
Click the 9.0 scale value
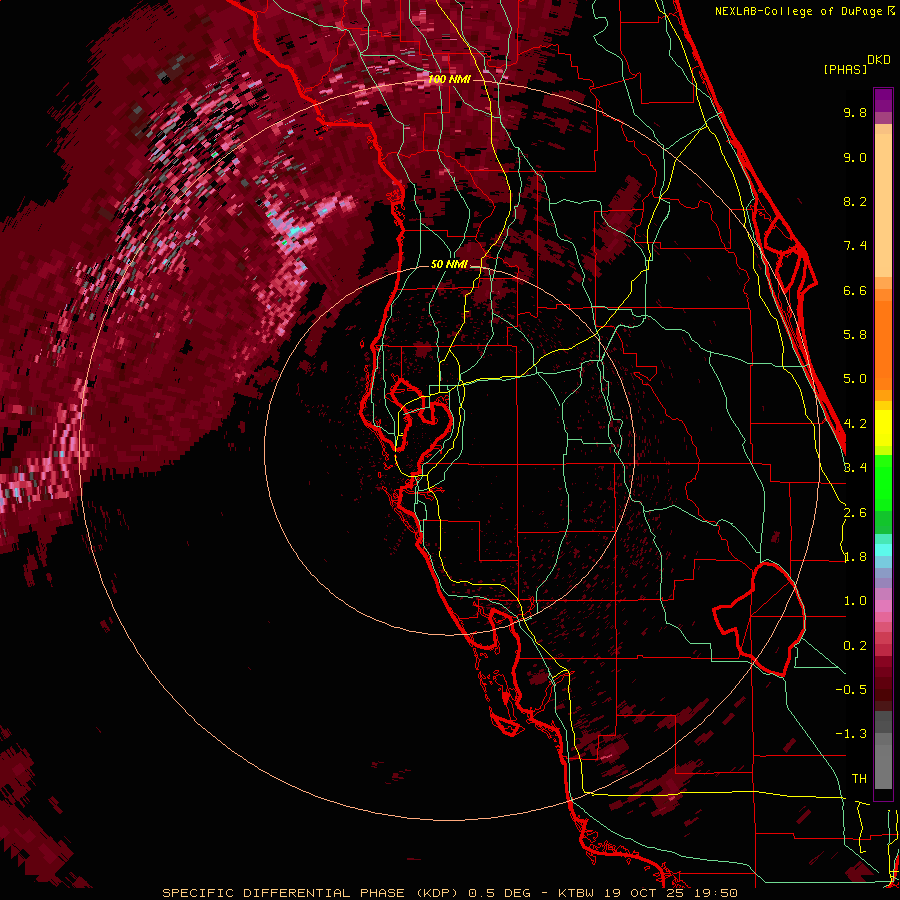click(x=855, y=157)
